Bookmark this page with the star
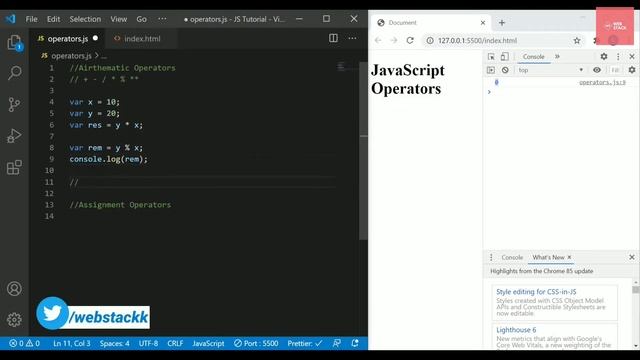 point(577,40)
